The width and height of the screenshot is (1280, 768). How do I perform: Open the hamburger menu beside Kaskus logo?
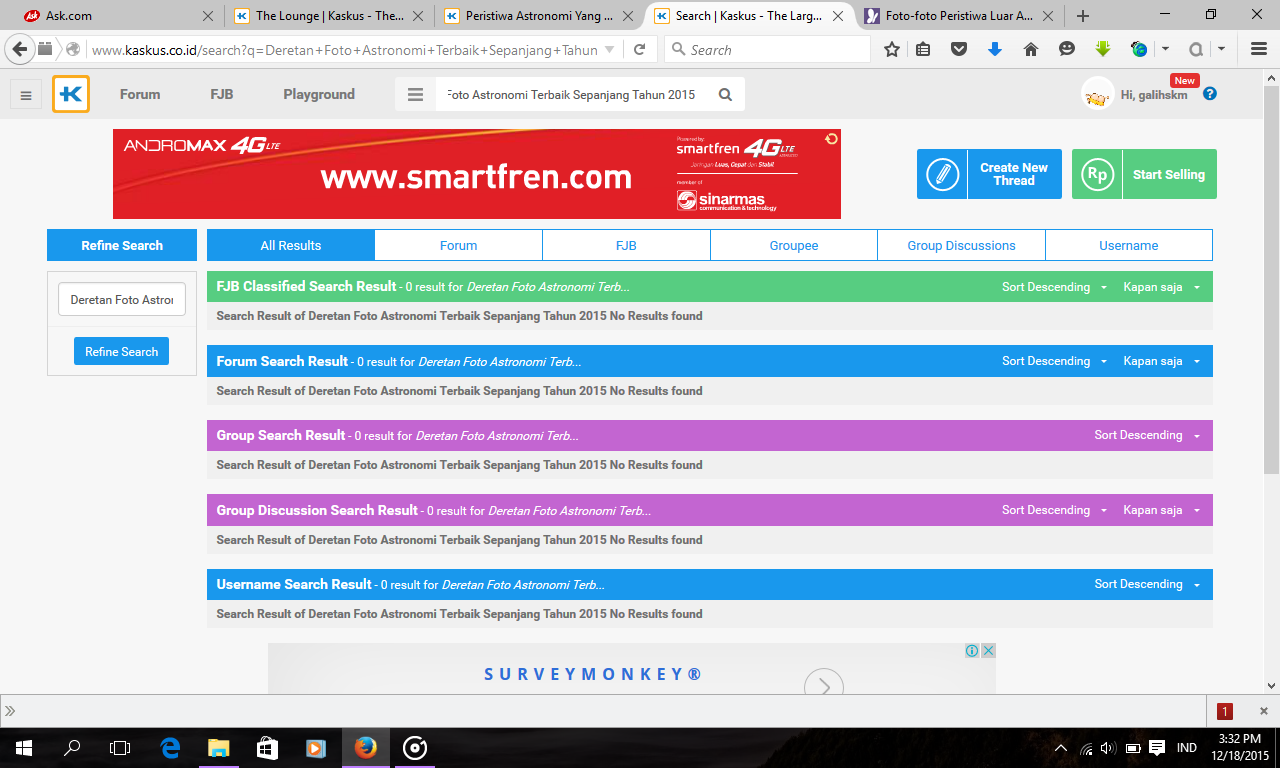click(26, 95)
